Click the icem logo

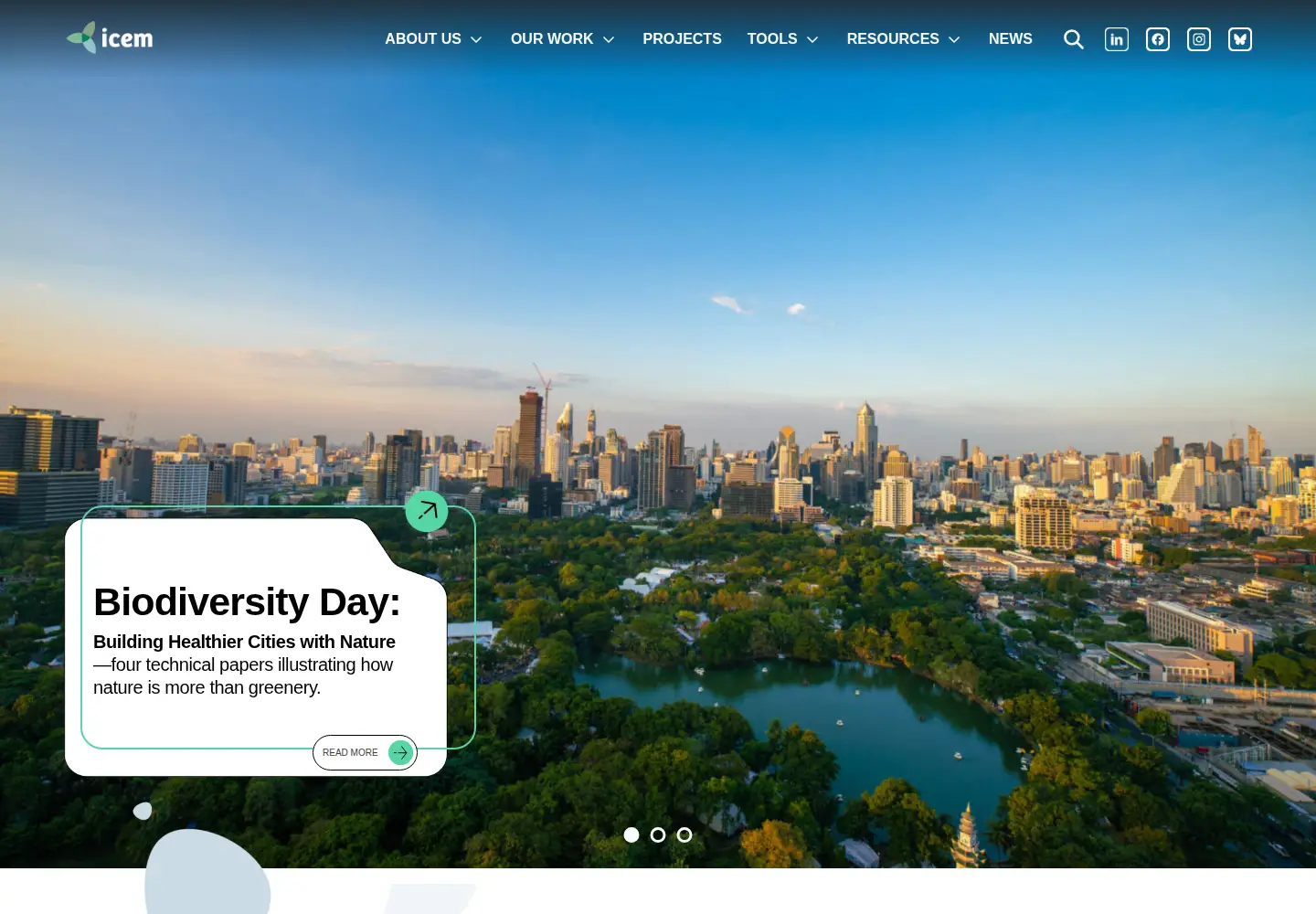[110, 37]
